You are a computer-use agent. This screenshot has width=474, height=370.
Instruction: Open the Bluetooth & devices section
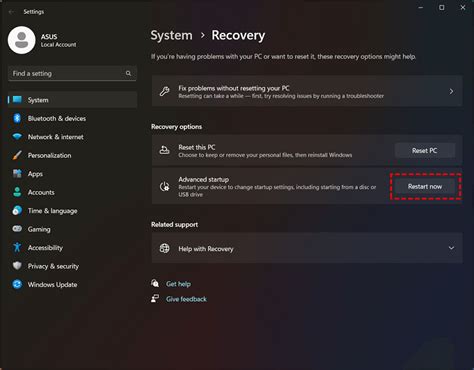point(72,118)
